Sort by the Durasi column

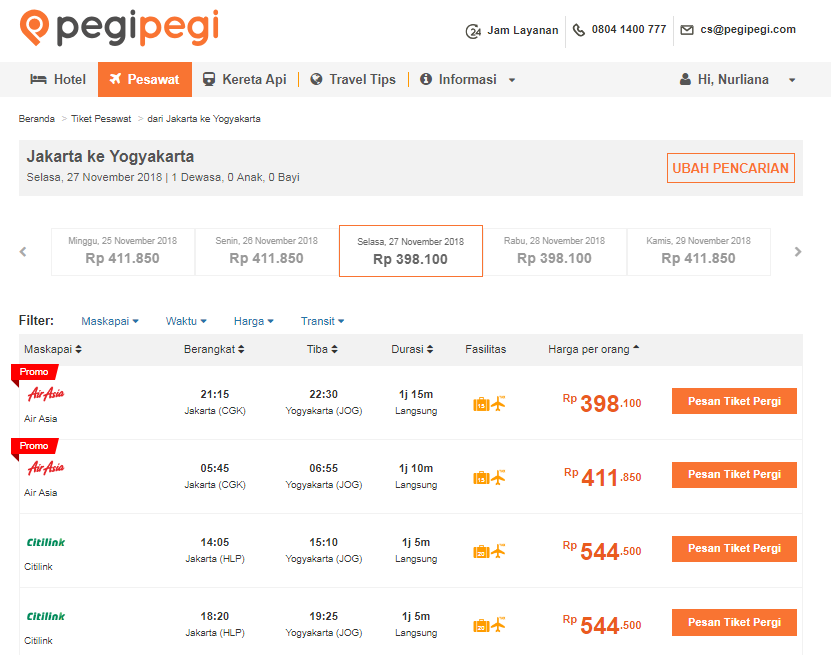(x=412, y=349)
